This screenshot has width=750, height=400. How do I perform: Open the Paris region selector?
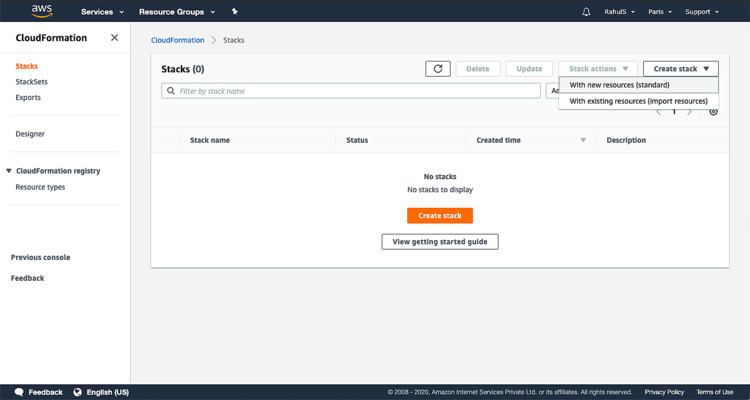click(662, 12)
